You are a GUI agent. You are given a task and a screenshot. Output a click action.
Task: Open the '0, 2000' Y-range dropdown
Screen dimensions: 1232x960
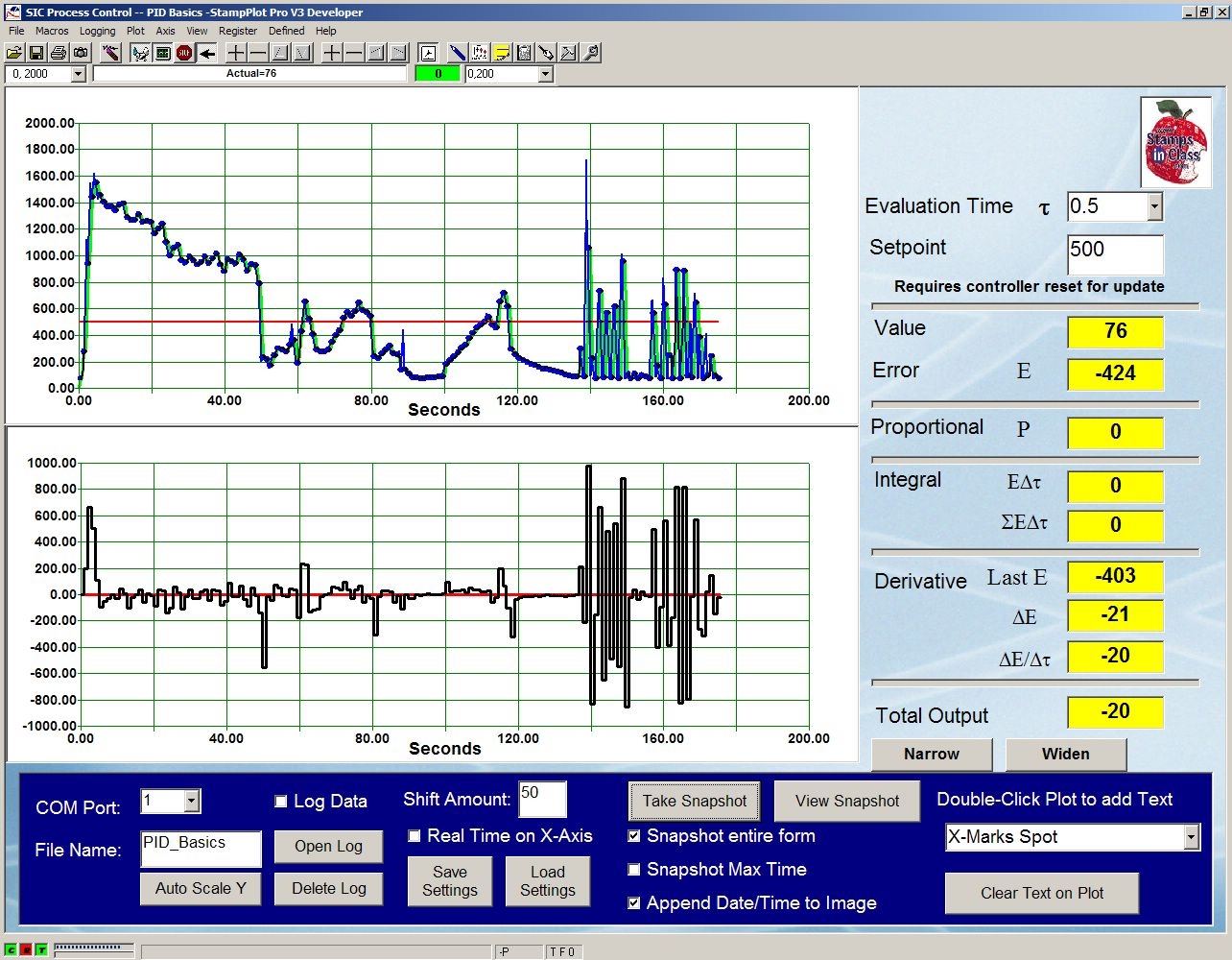pyautogui.click(x=79, y=74)
